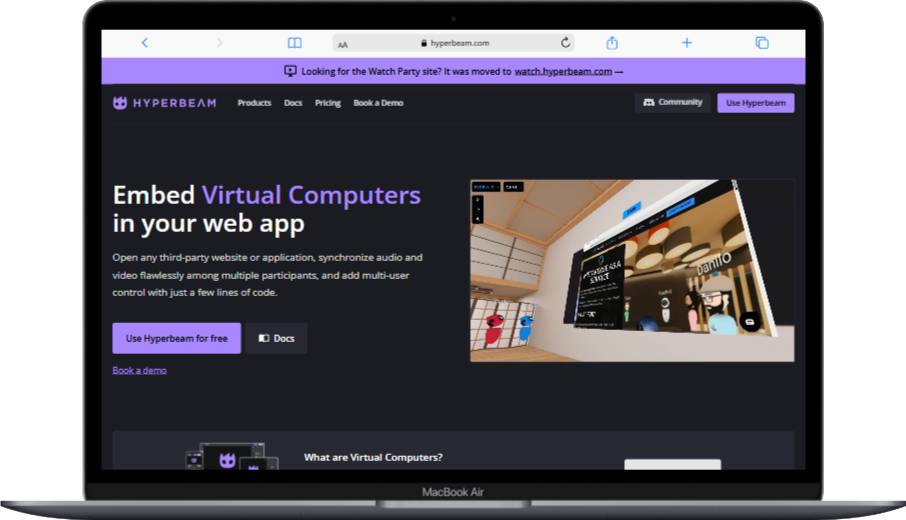
Task: Click Safari's forward arrow
Action: tap(219, 43)
